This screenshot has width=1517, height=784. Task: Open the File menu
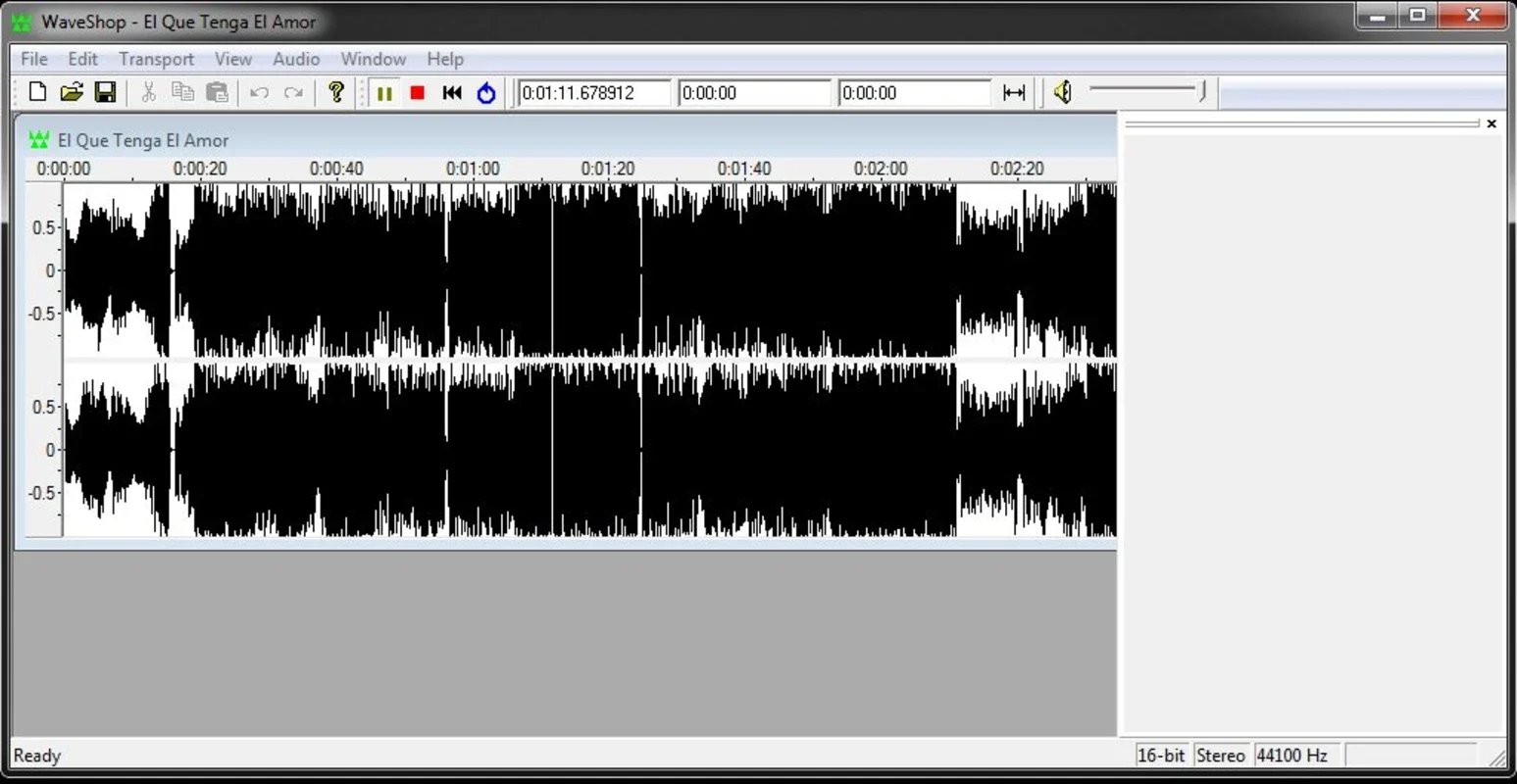click(34, 59)
